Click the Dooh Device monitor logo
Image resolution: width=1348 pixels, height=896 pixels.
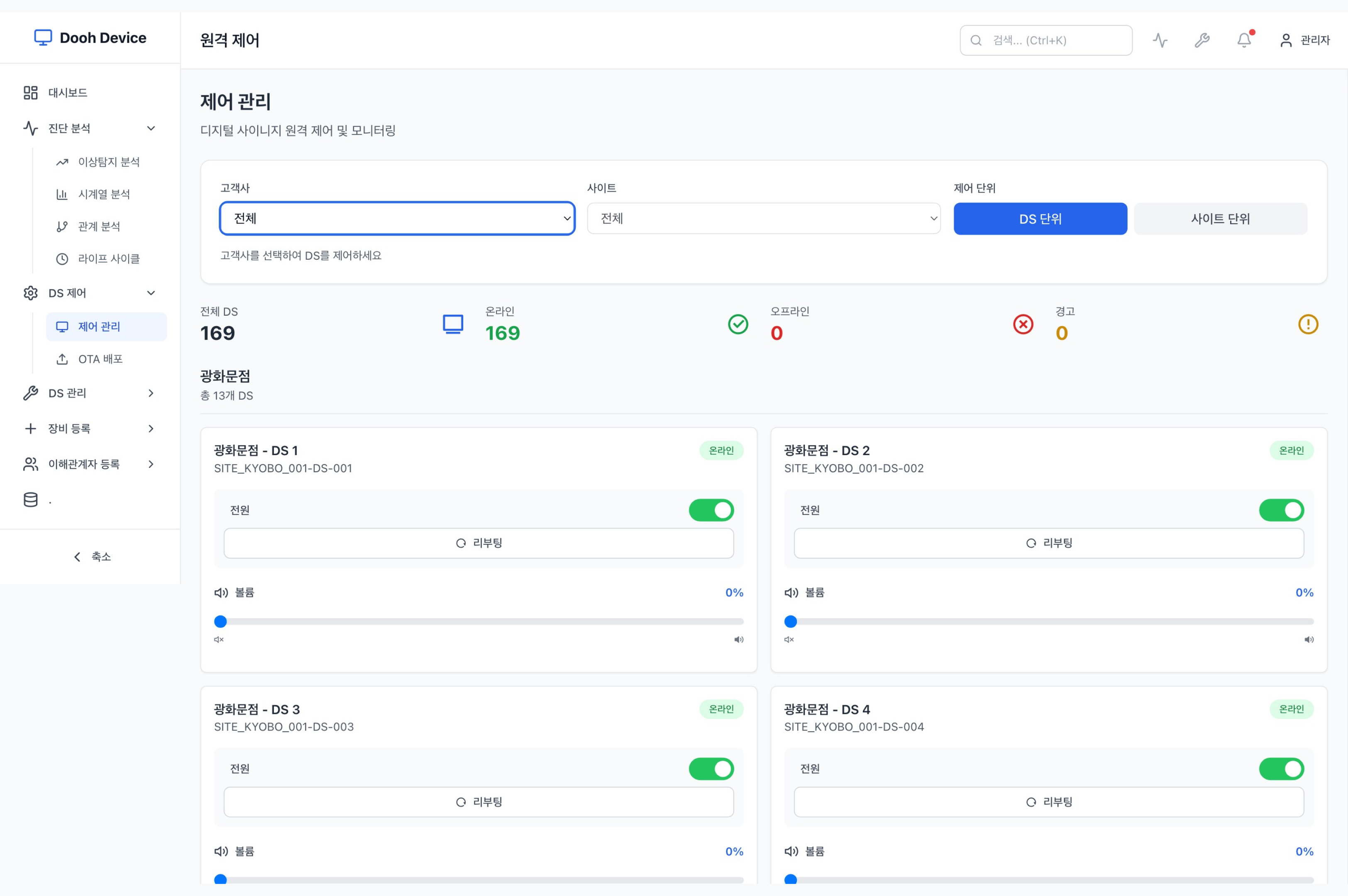click(43, 38)
